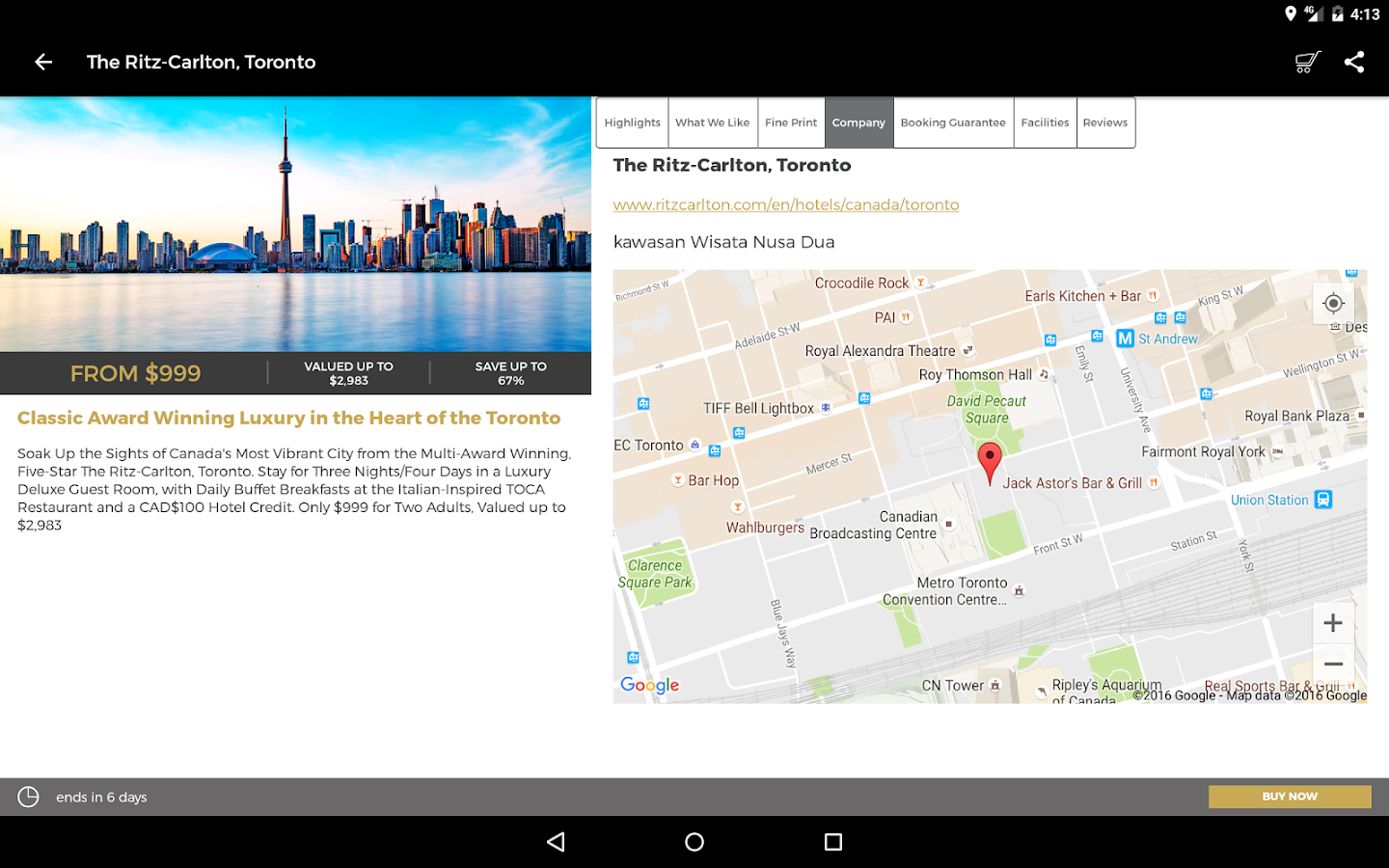This screenshot has width=1389, height=868.
Task: Select the St Andrew metro station icon
Action: (x=1125, y=339)
